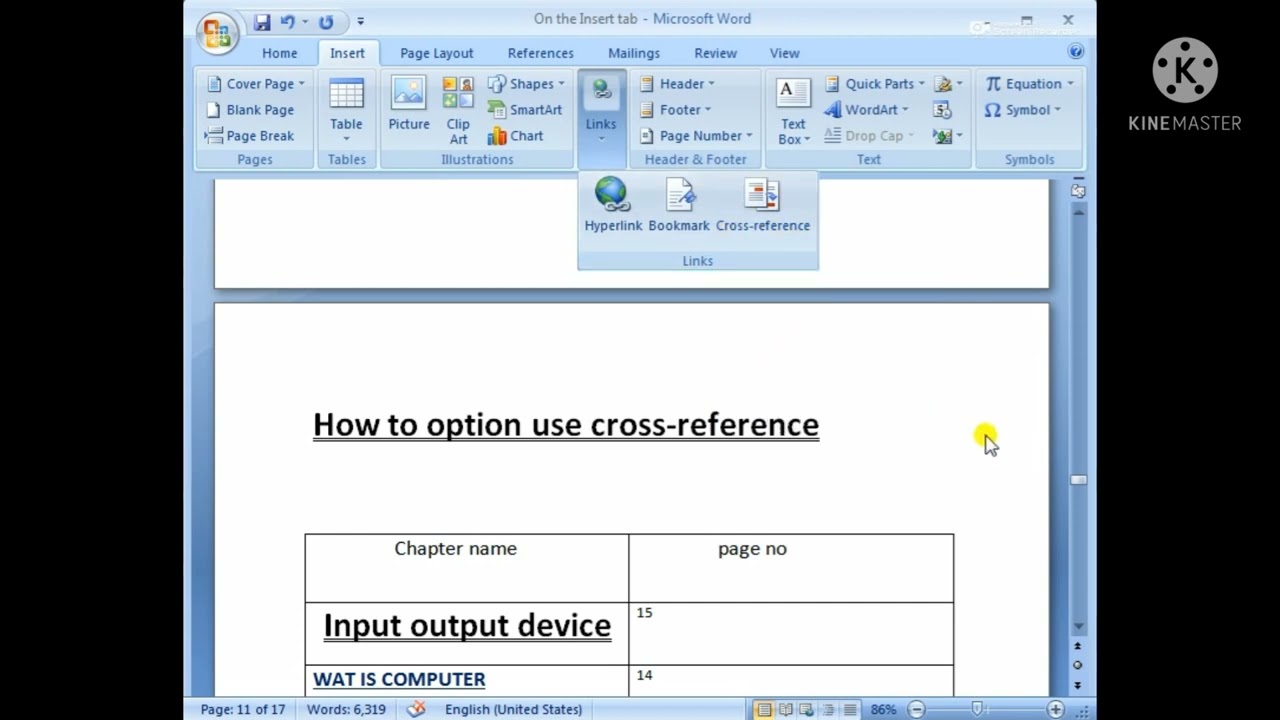1280x720 pixels.
Task: Click the proofing errors status icon
Action: (x=416, y=709)
